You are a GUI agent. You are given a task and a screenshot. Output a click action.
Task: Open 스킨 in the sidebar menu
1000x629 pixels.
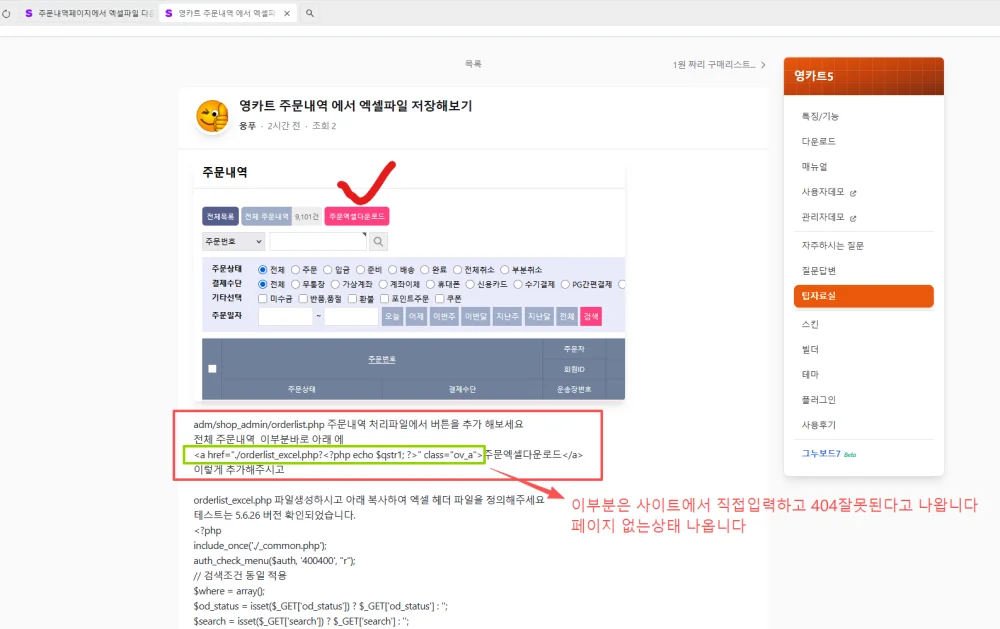pos(810,324)
